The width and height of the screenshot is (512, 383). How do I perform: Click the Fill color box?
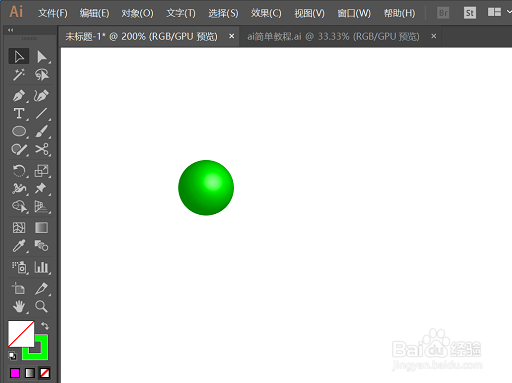[21, 334]
